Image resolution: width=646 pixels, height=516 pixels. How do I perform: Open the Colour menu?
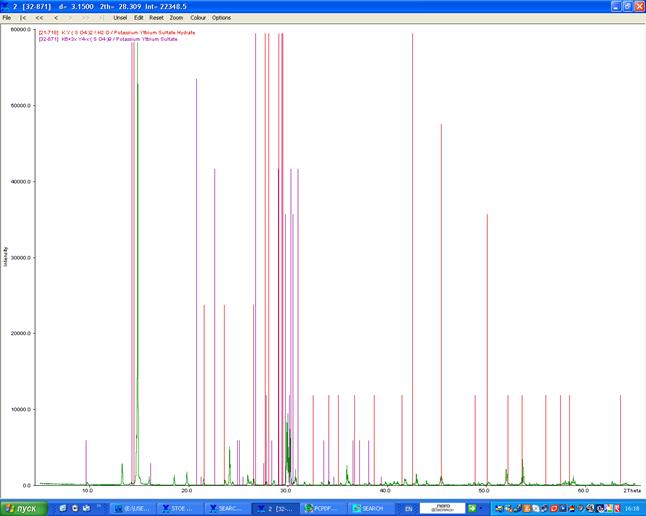pos(198,18)
